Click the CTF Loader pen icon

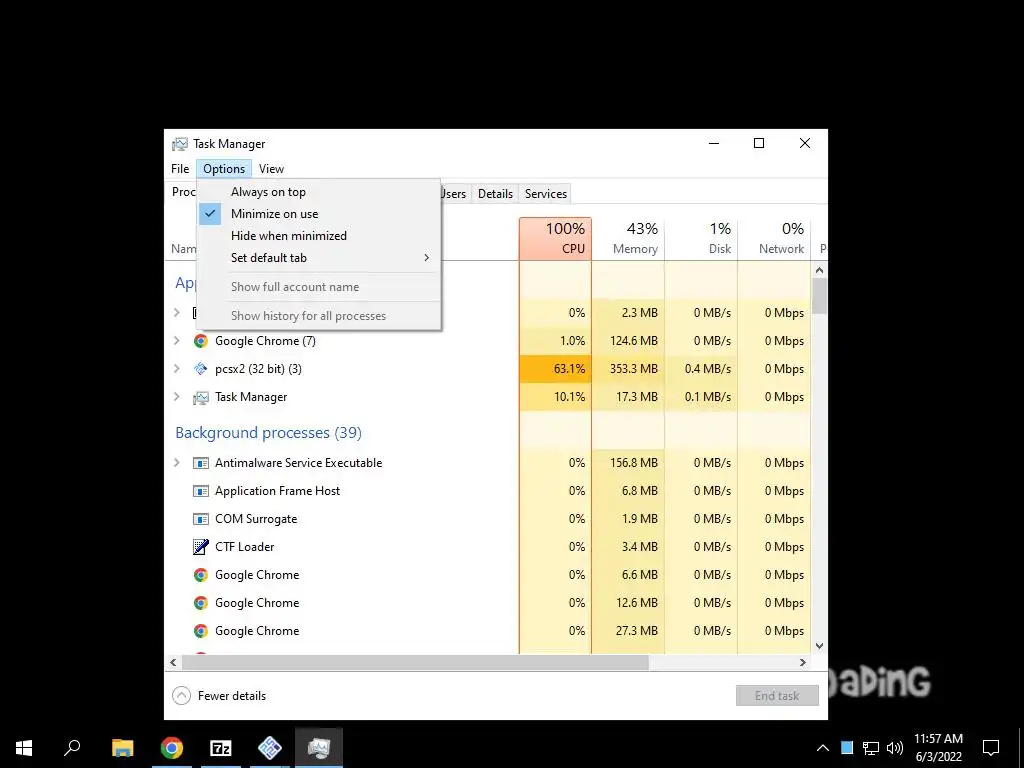pos(200,547)
